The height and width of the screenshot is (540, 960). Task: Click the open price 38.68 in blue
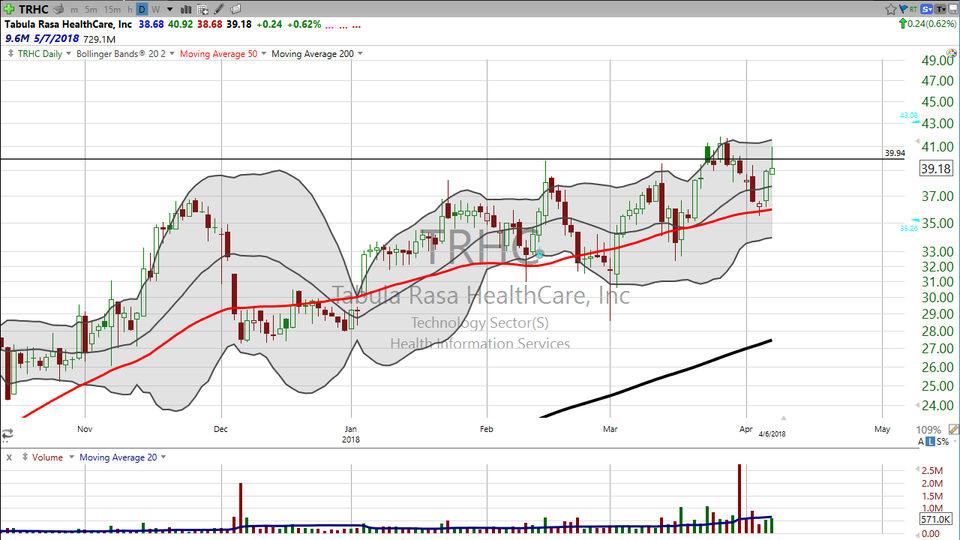coord(151,24)
